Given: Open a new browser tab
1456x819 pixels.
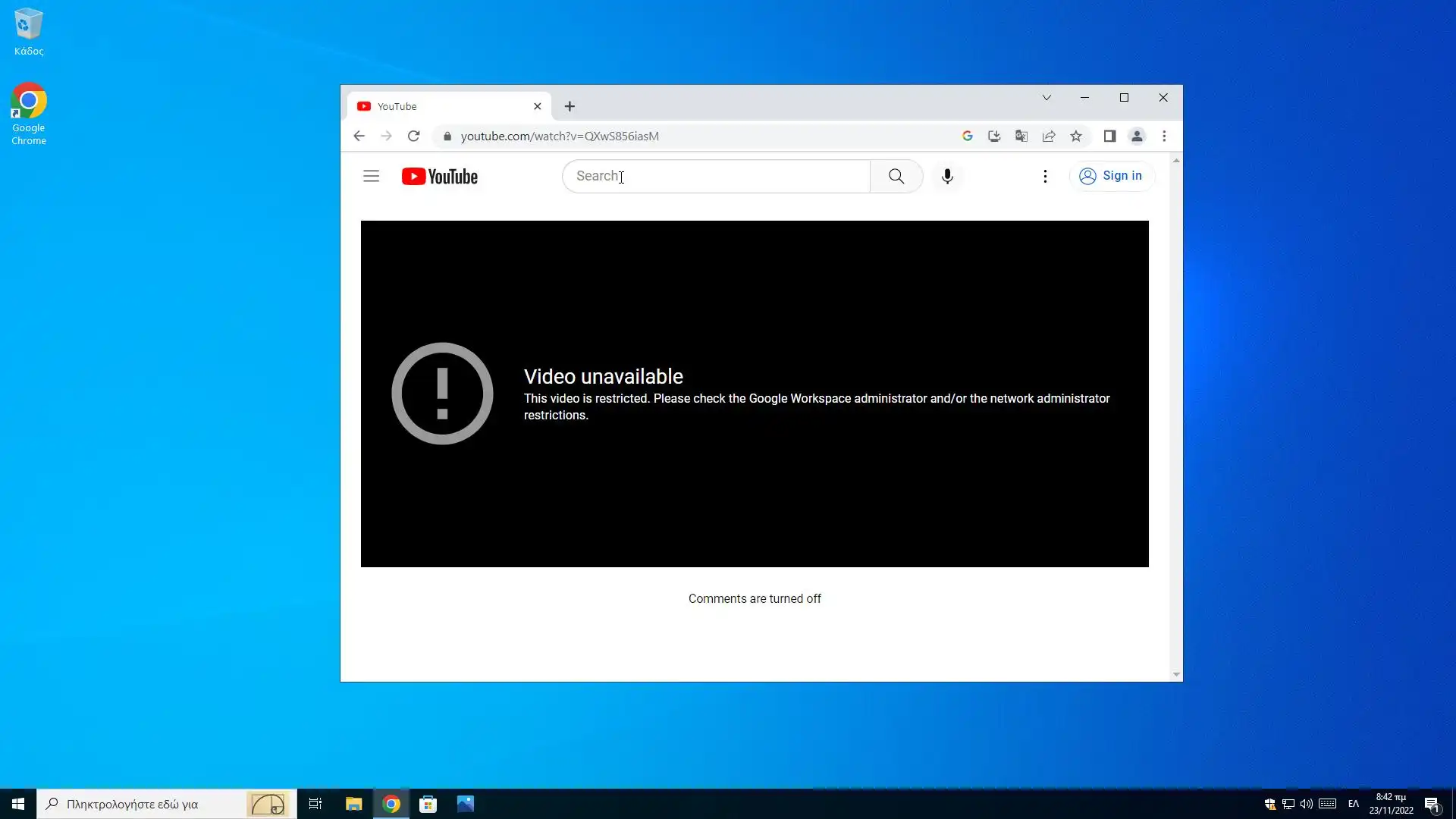Looking at the screenshot, I should coord(570,106).
